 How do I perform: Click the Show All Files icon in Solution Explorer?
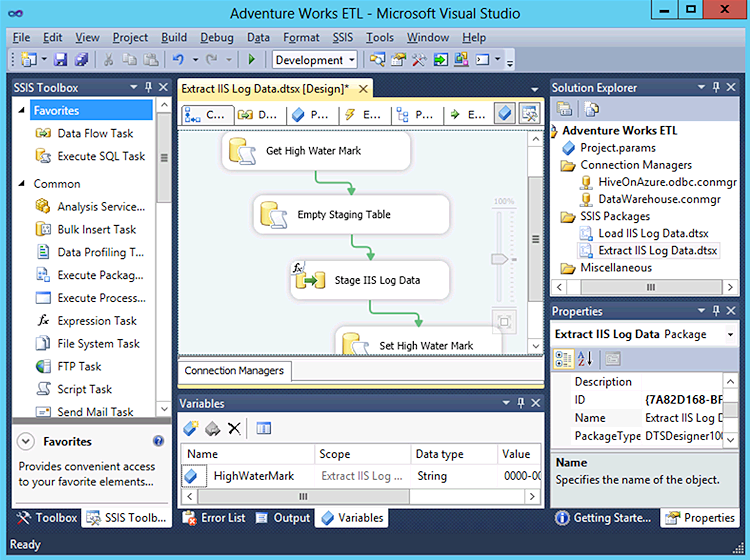point(592,109)
